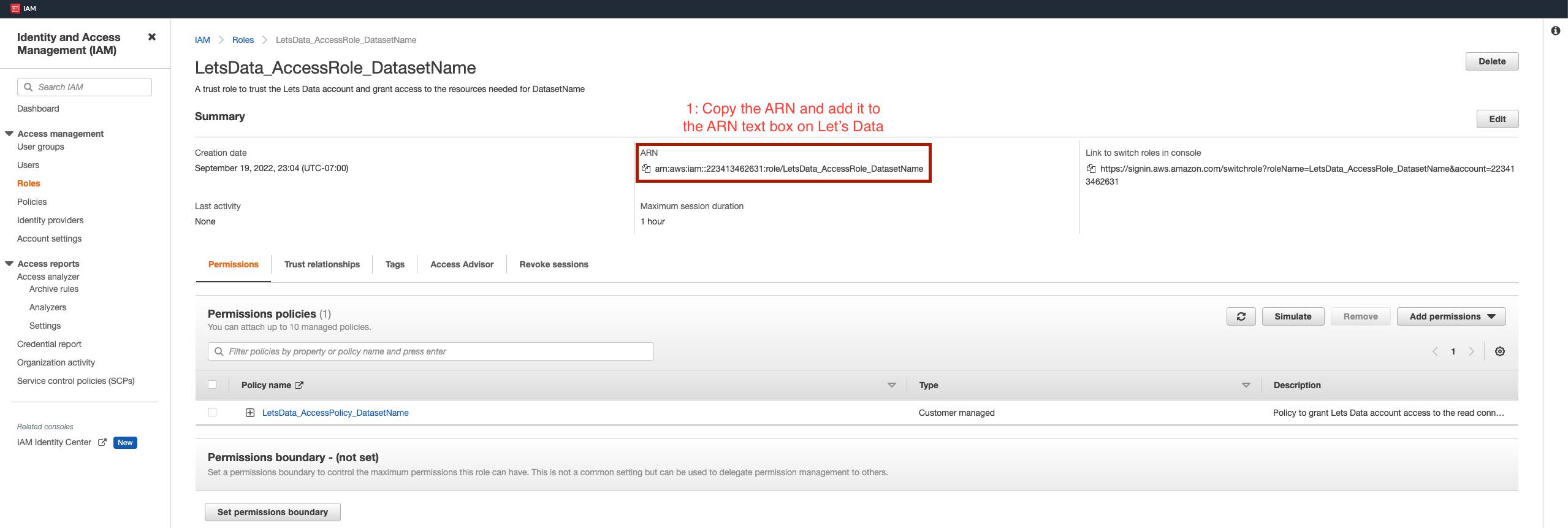Copy the switch roles link with copy icon
The height and width of the screenshot is (528, 1568).
coord(1090,169)
